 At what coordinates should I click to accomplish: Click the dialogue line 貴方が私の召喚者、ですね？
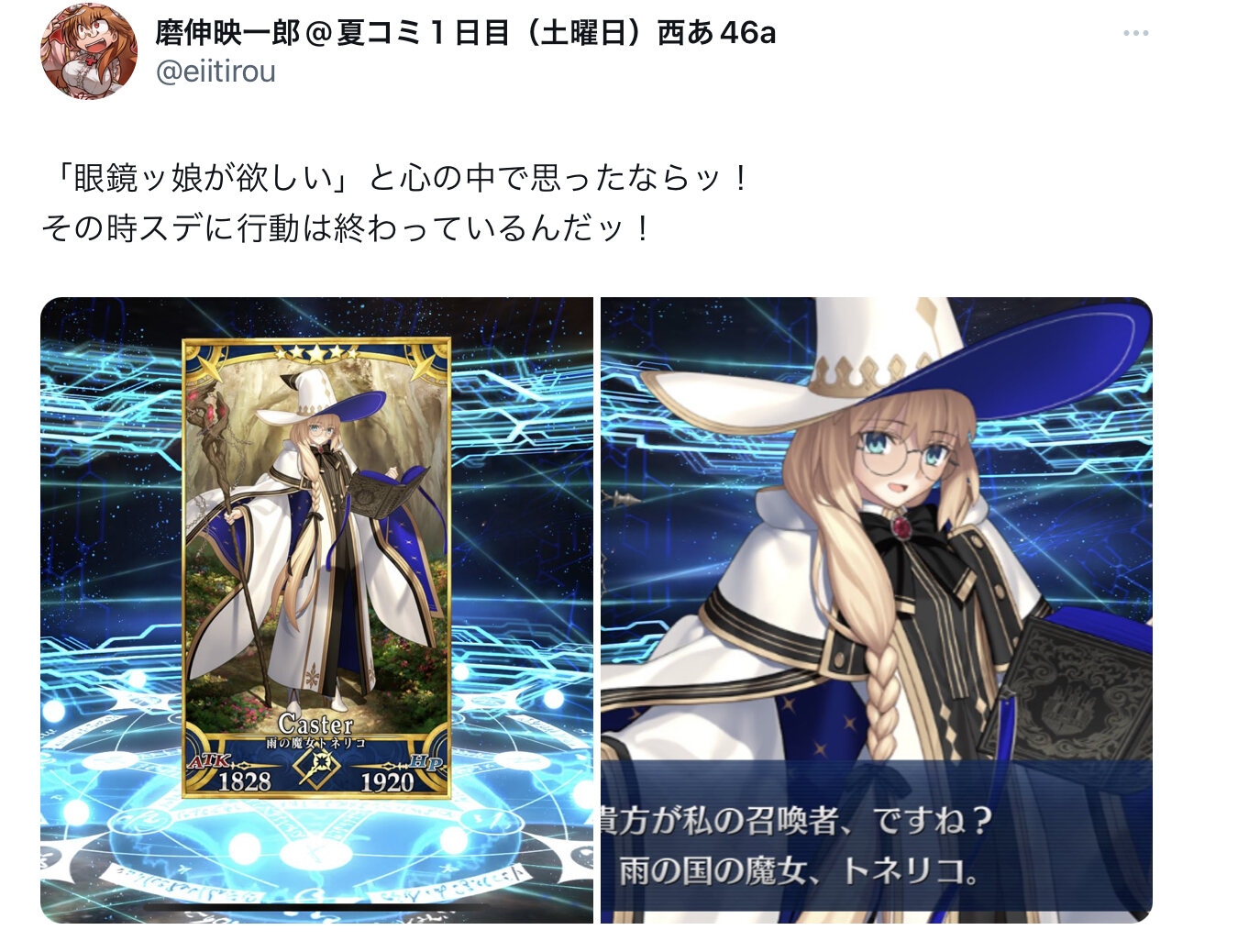pos(796,819)
